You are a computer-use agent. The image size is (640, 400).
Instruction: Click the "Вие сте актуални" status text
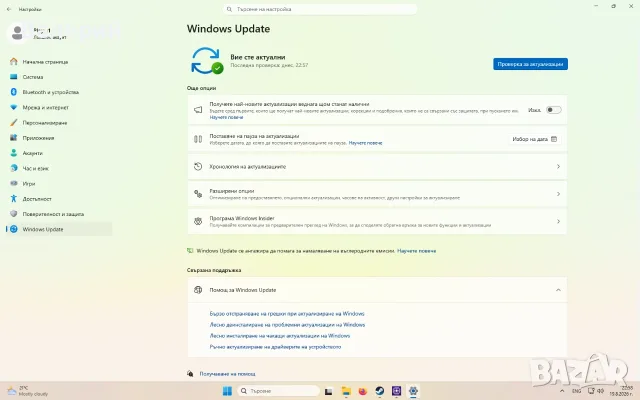point(258,57)
